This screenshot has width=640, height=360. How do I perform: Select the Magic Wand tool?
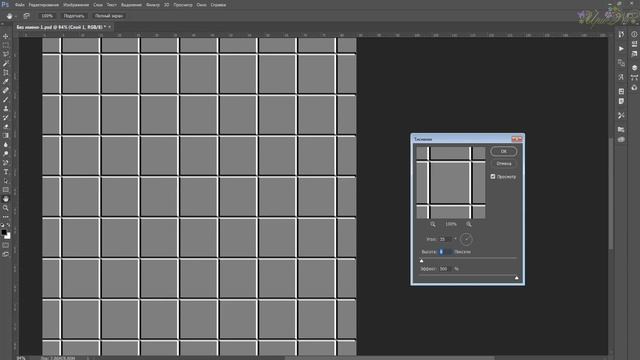6,63
